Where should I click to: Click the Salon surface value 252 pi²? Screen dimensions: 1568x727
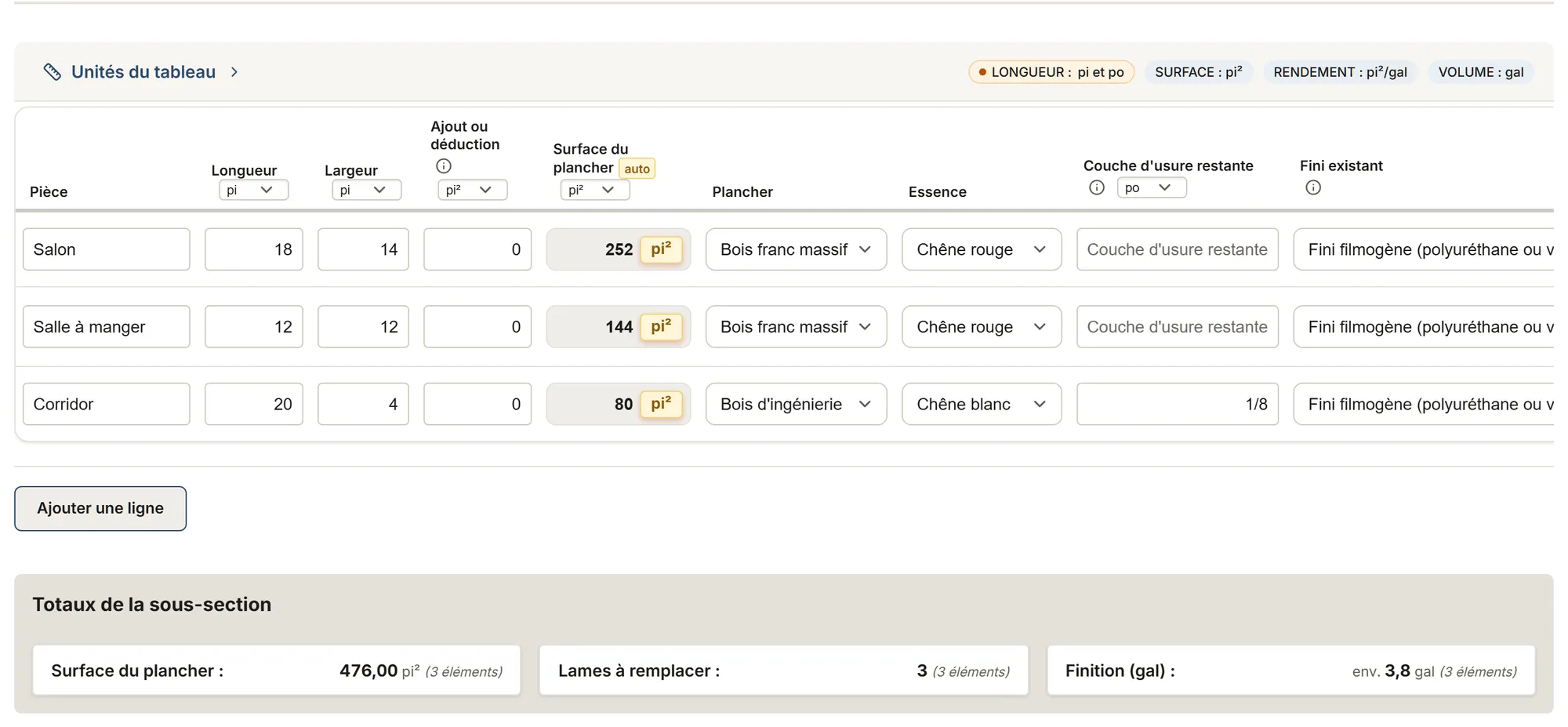pyautogui.click(x=619, y=249)
